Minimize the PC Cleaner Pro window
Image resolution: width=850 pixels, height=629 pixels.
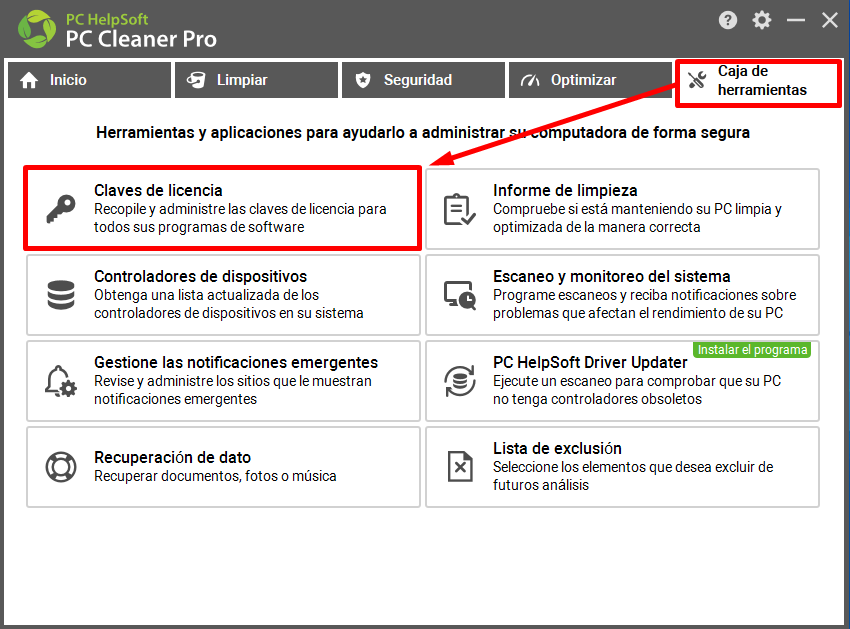click(796, 21)
